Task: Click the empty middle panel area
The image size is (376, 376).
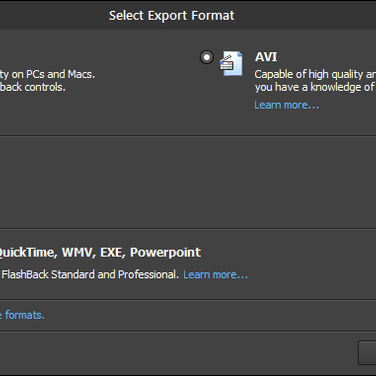Action: point(188,182)
